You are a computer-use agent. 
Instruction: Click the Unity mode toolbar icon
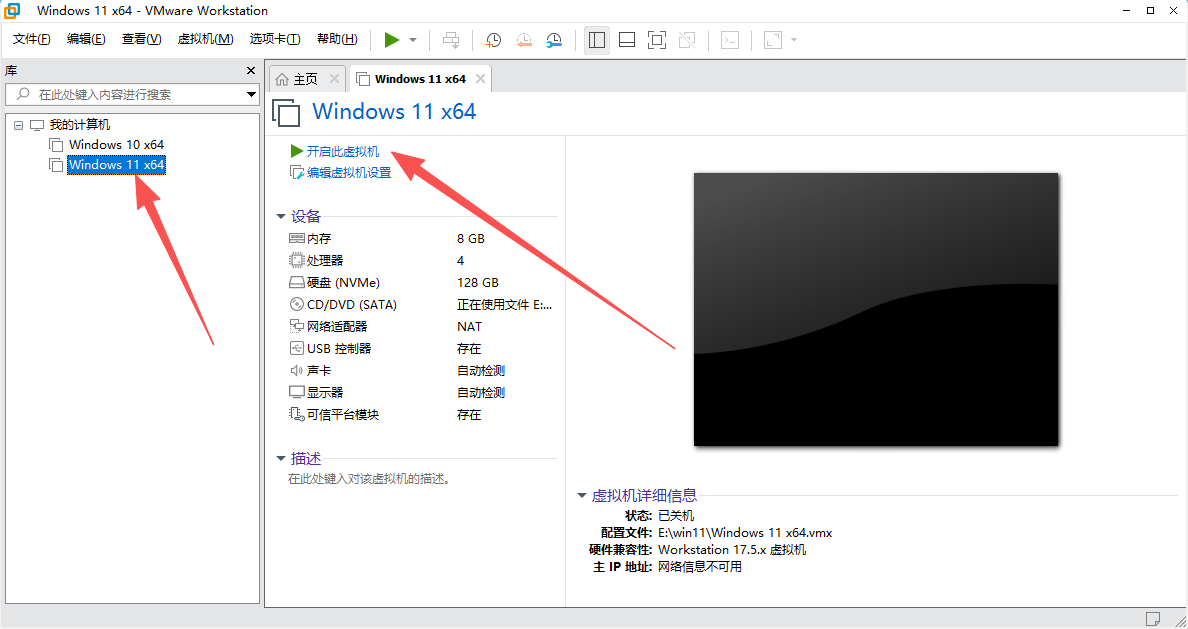(687, 40)
